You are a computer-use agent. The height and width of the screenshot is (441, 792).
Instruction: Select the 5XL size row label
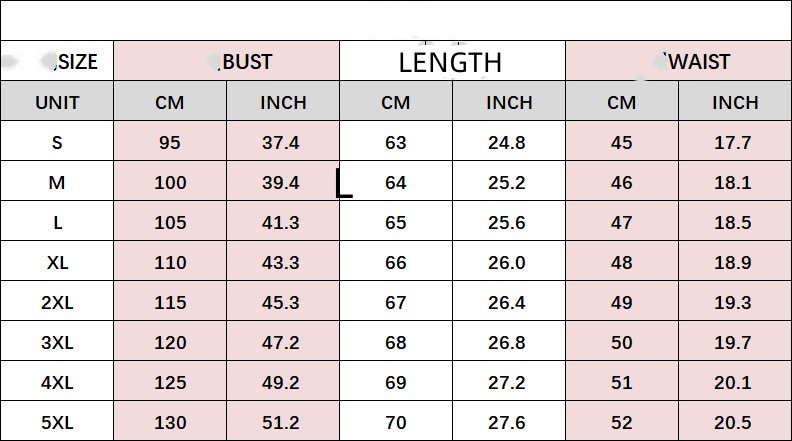tap(57, 422)
